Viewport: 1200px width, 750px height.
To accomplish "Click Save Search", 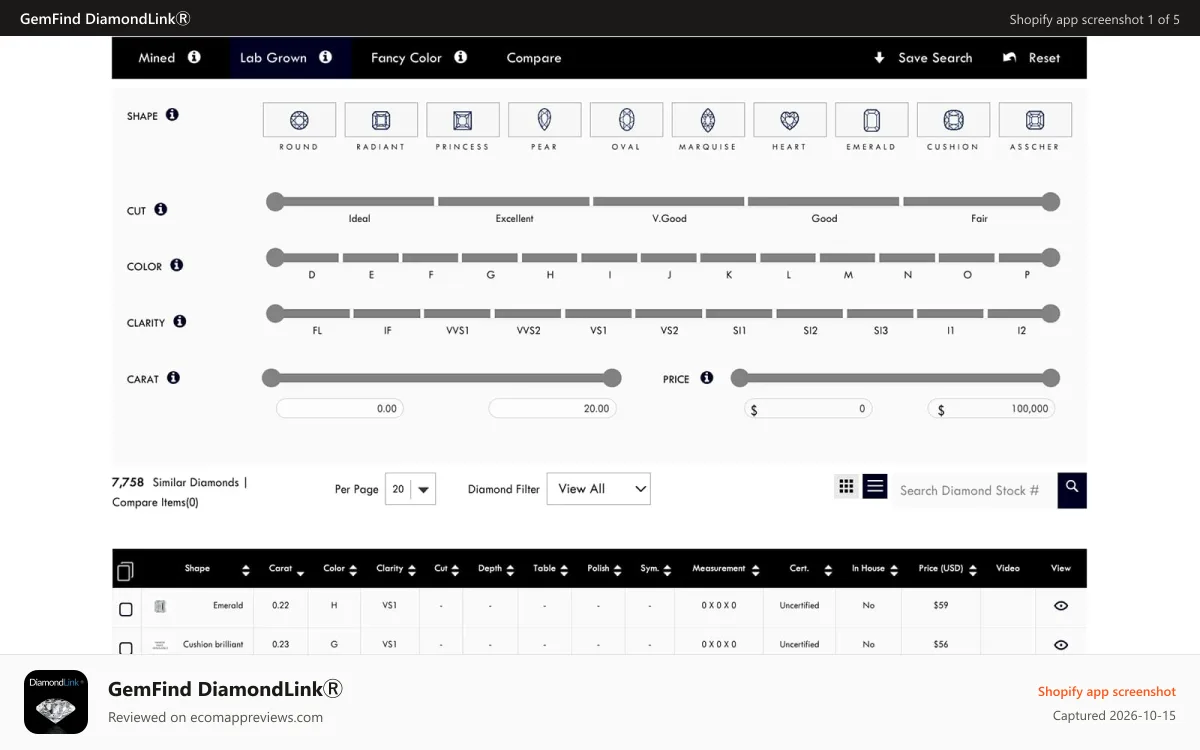I will tap(923, 58).
